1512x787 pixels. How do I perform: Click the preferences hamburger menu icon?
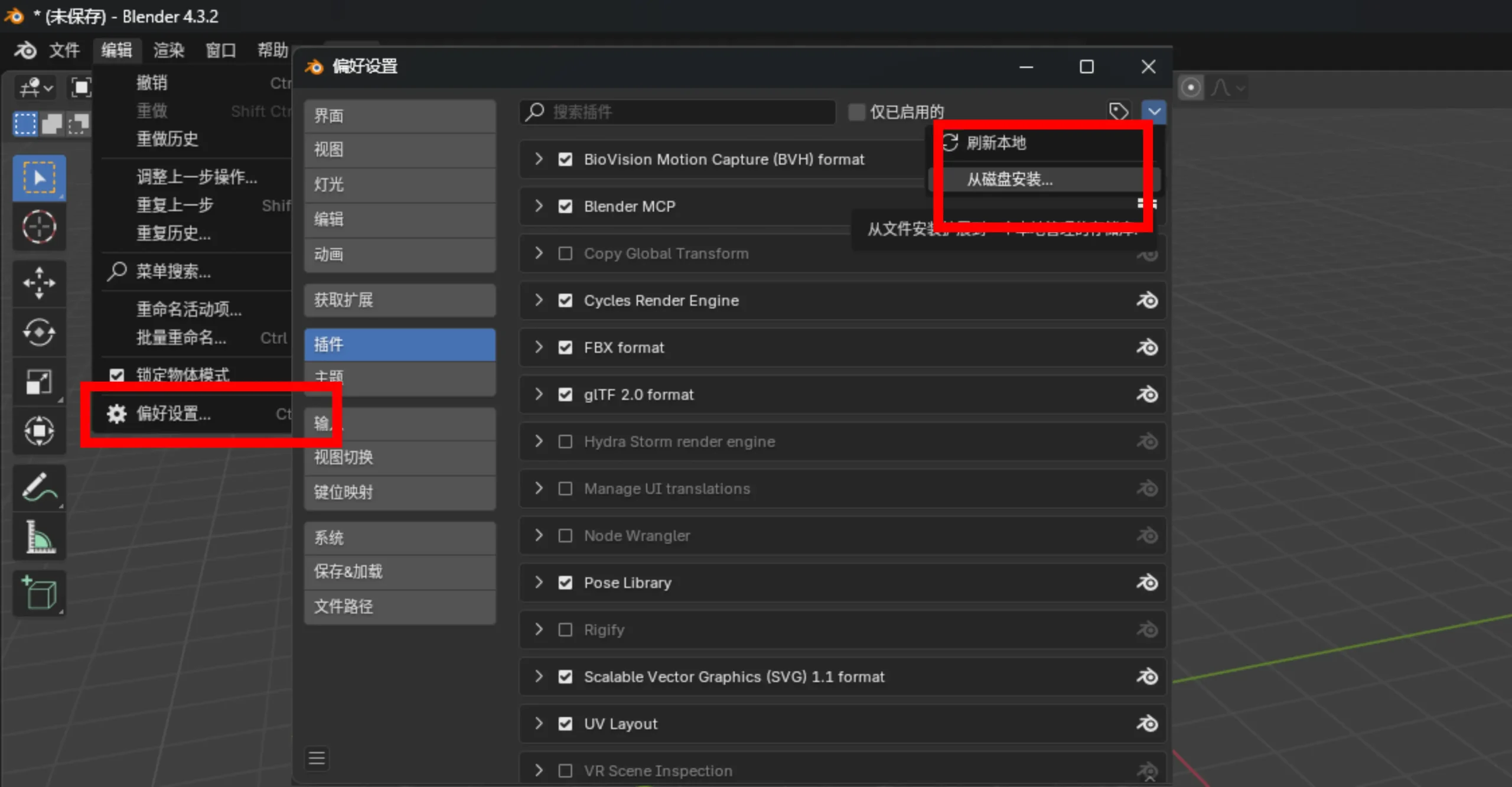(x=317, y=758)
